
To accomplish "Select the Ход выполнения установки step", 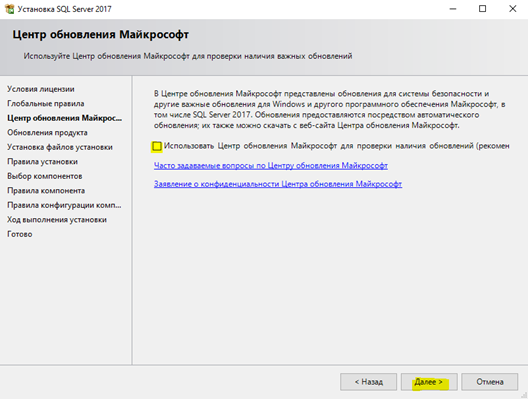I will click(x=57, y=220).
